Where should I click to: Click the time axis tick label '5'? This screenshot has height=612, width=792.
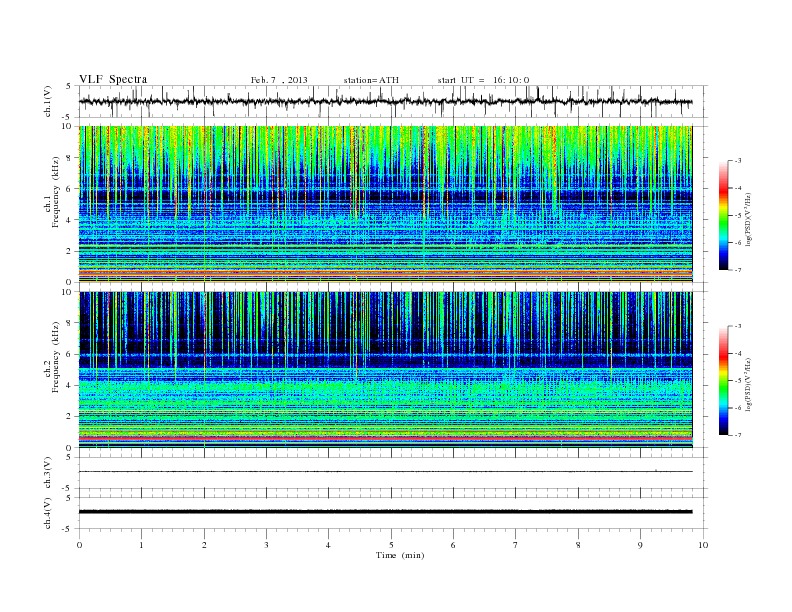tap(391, 545)
